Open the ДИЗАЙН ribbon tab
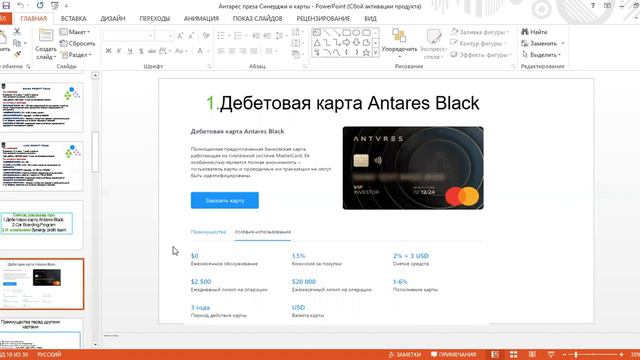The image size is (640, 360). click(x=113, y=18)
